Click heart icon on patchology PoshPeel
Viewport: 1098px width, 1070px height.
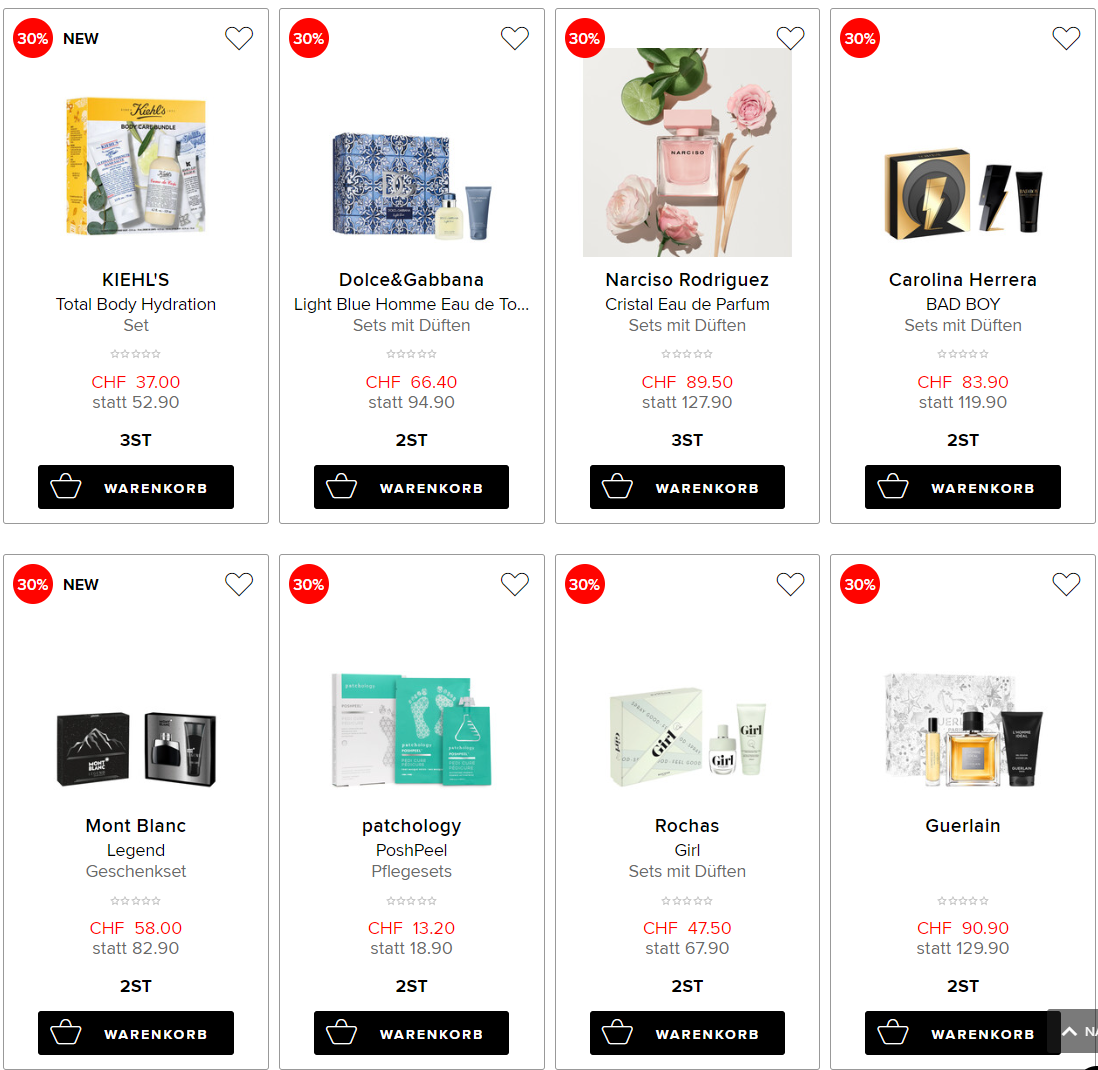pos(515,584)
